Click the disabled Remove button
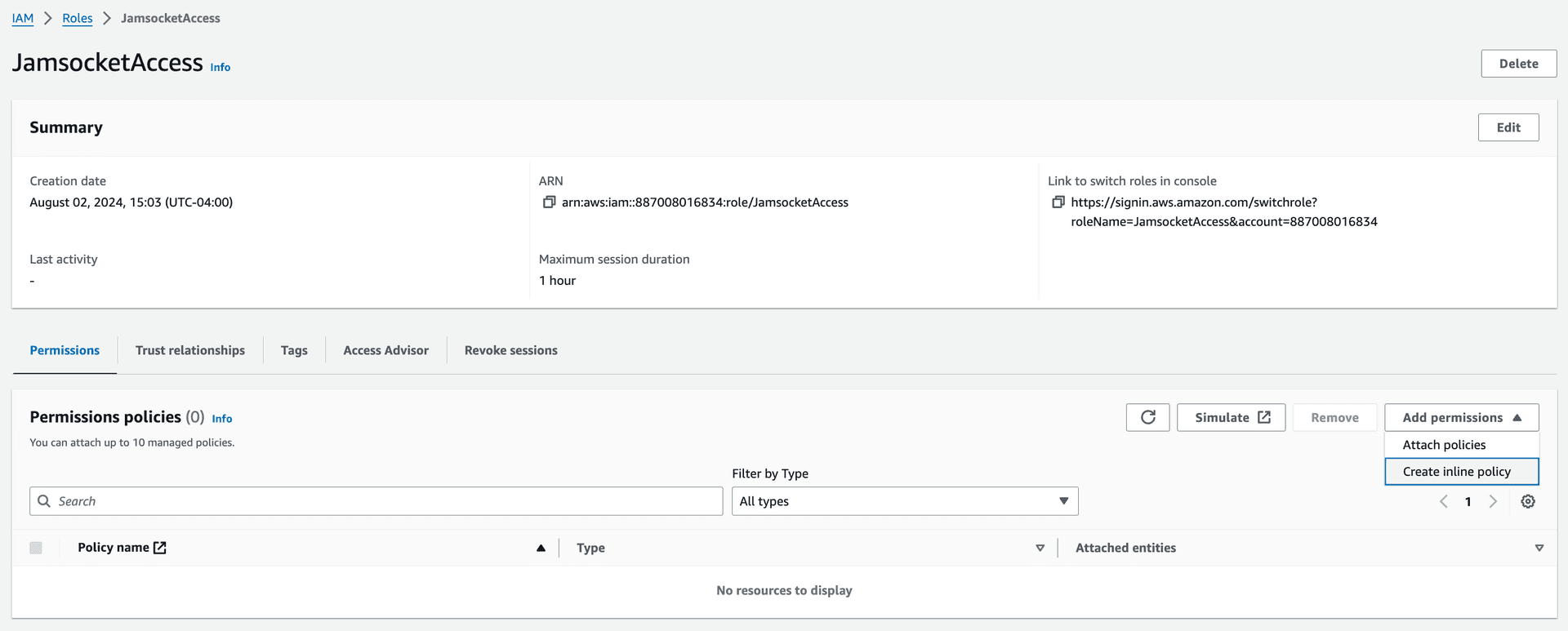The image size is (1568, 631). (1335, 417)
